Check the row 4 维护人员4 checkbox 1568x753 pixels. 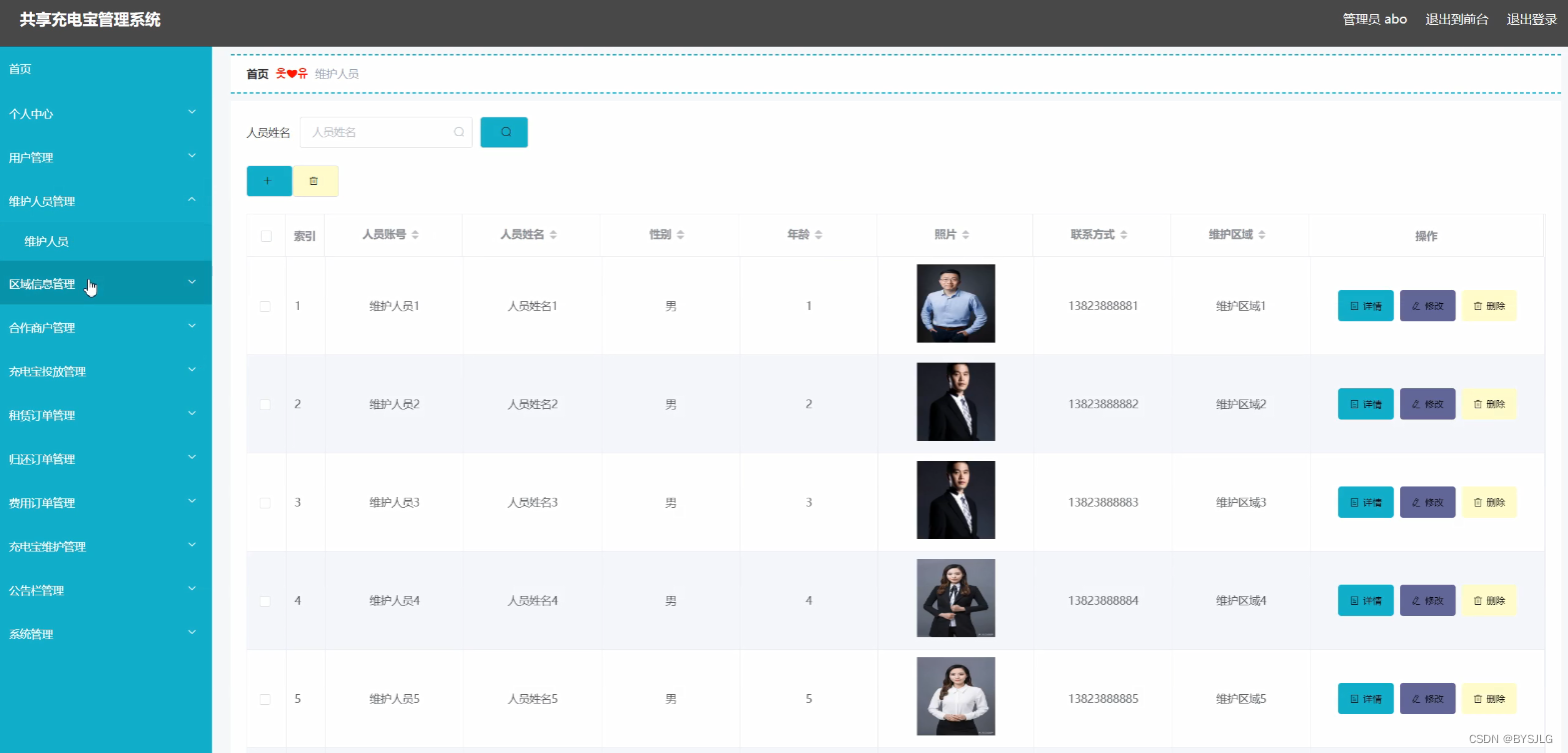click(x=265, y=601)
